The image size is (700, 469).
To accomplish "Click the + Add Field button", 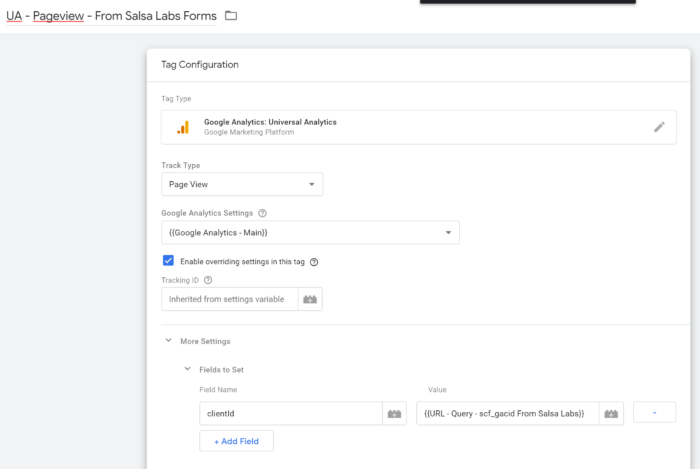I will tap(236, 440).
